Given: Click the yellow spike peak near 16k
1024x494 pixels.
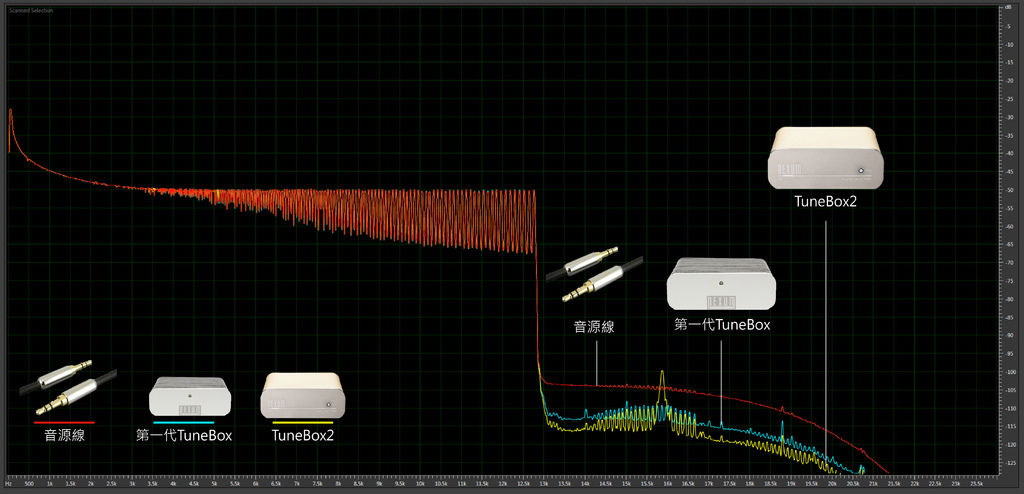Looking at the screenshot, I should [x=662, y=373].
